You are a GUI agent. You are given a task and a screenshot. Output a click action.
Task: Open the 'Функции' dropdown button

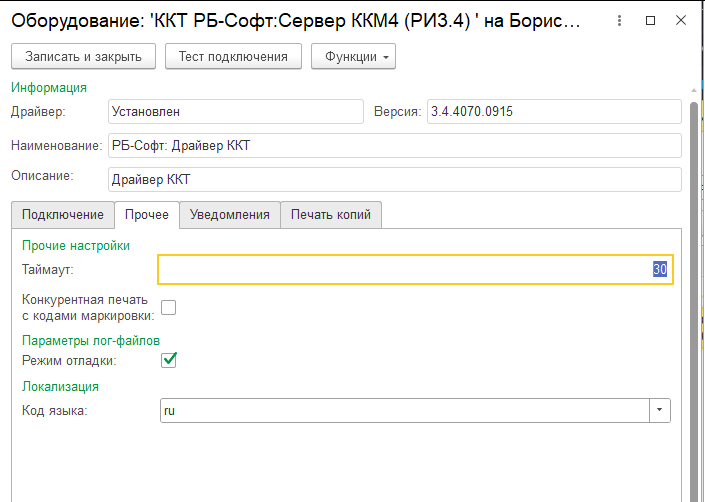click(x=353, y=57)
